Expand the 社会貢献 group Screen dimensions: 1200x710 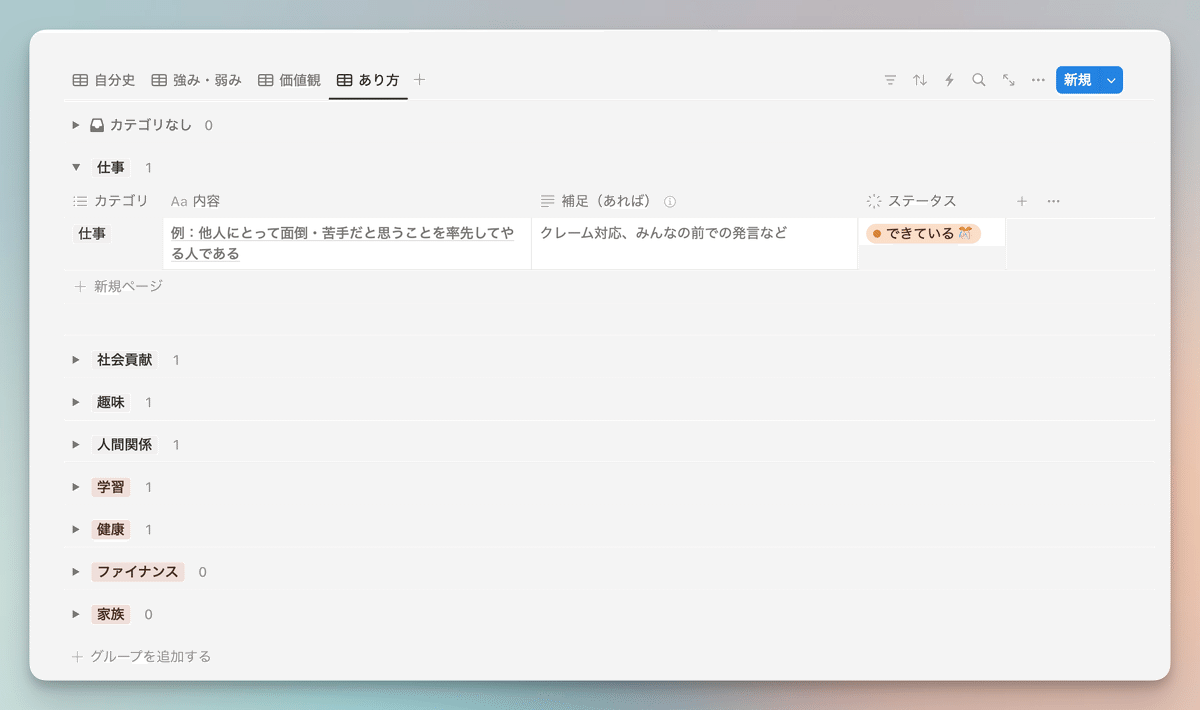76,359
